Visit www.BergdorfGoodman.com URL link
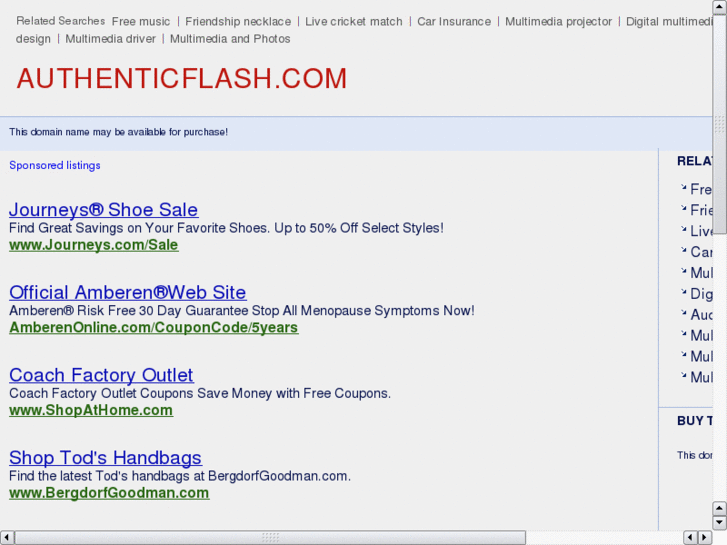727x545 pixels. [109, 493]
